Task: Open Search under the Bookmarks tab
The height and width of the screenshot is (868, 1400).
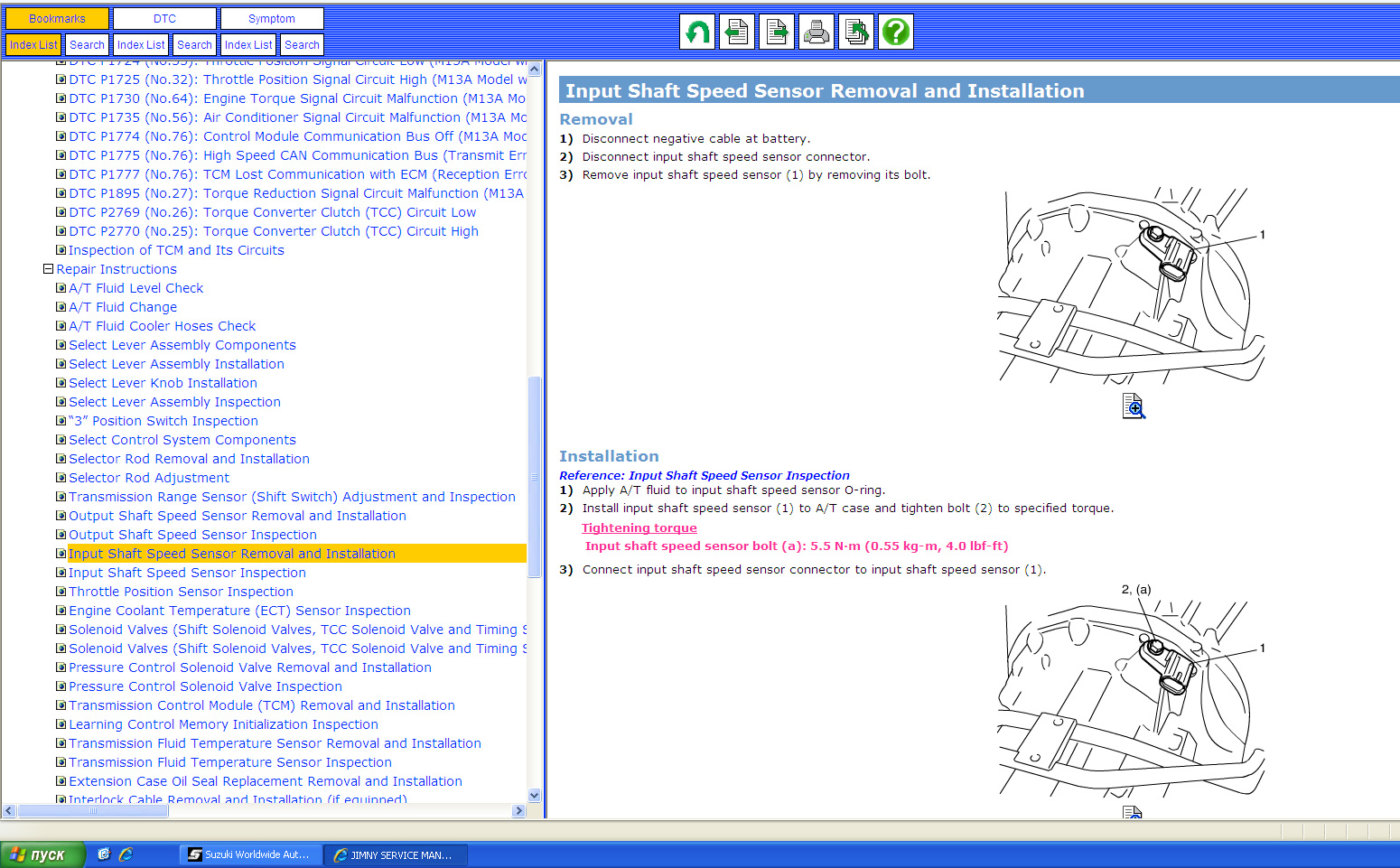Action: pyautogui.click(x=87, y=45)
